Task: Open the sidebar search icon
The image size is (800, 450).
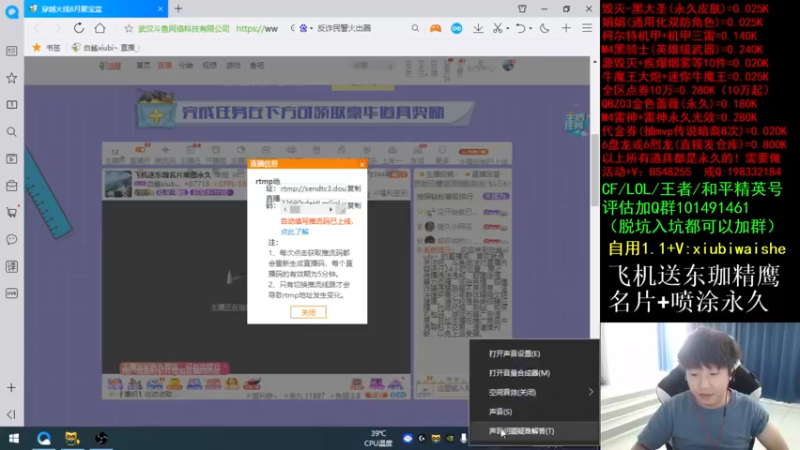Action: coord(11,132)
